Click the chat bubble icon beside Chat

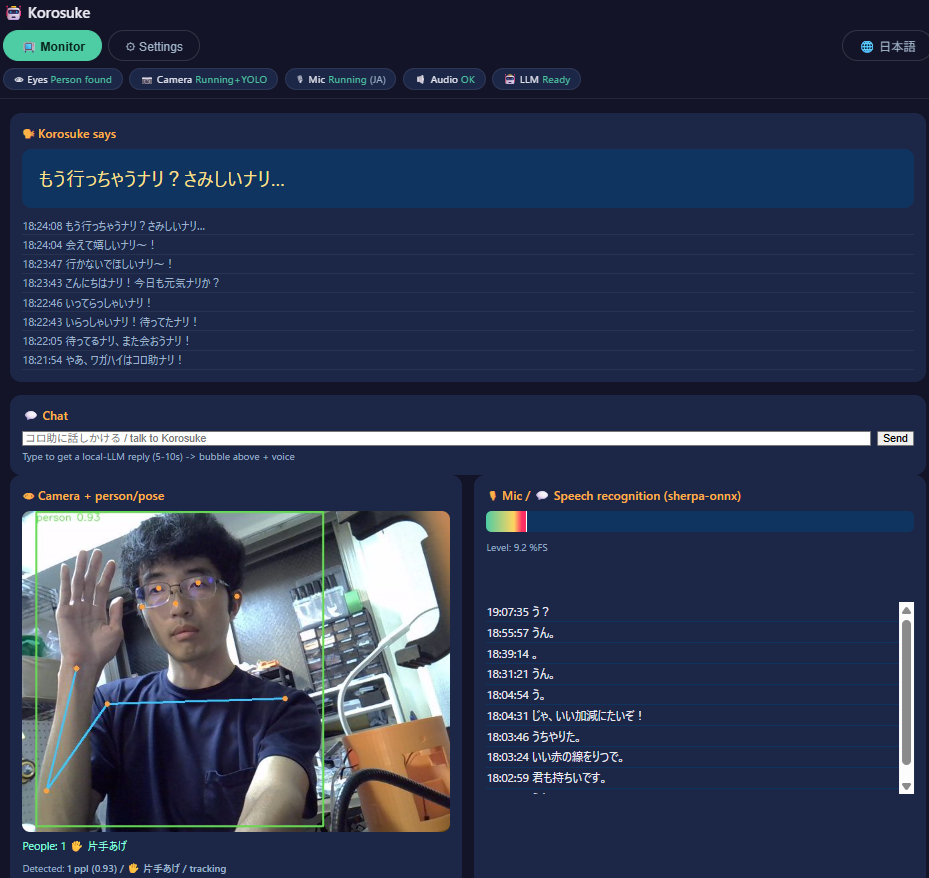[31, 416]
